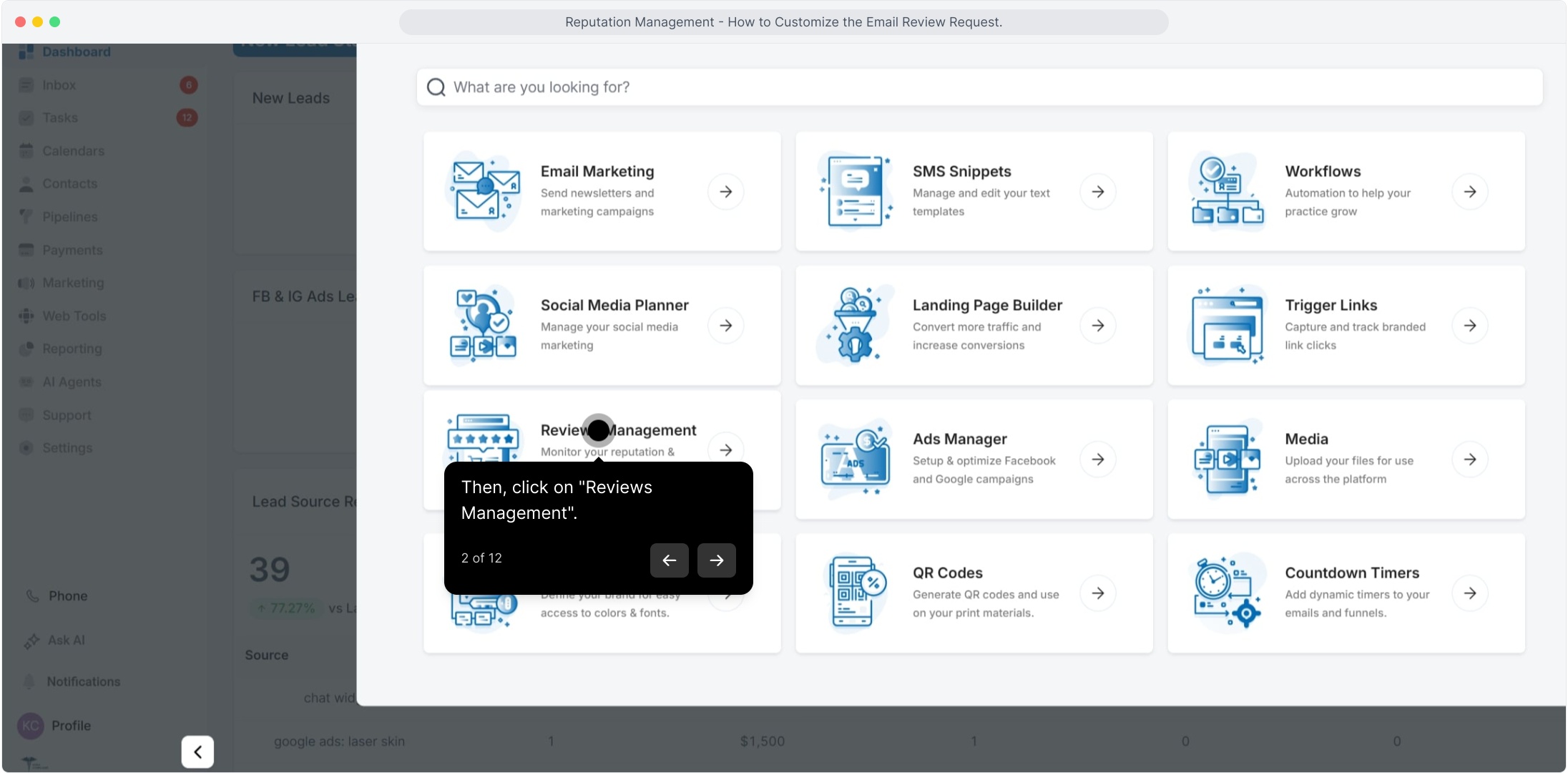Go to previous tutorial step
Image resolution: width=1568 pixels, height=773 pixels.
[x=670, y=560]
